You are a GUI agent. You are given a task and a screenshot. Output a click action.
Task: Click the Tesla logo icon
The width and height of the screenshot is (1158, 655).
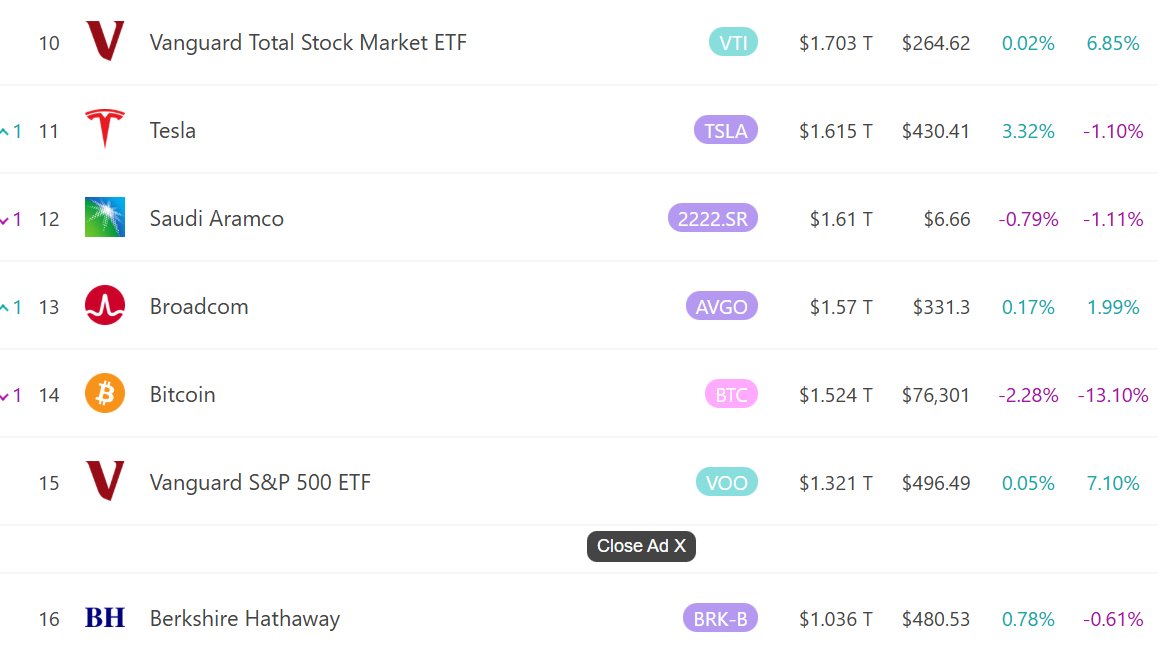tap(105, 130)
